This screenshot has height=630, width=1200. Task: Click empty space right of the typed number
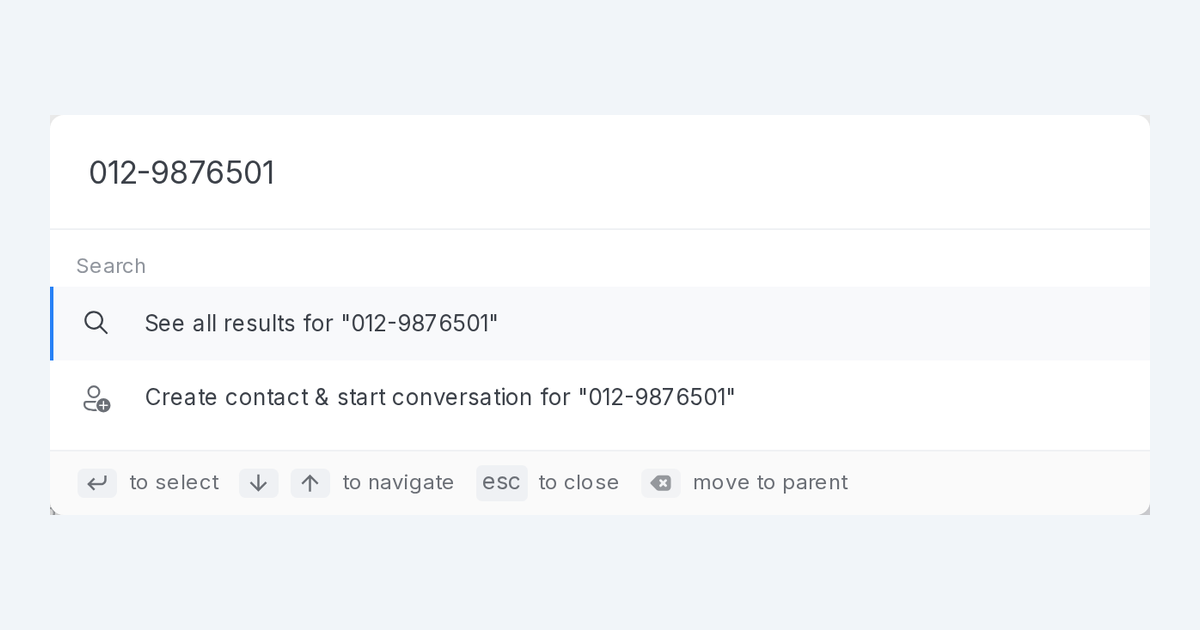(x=700, y=172)
